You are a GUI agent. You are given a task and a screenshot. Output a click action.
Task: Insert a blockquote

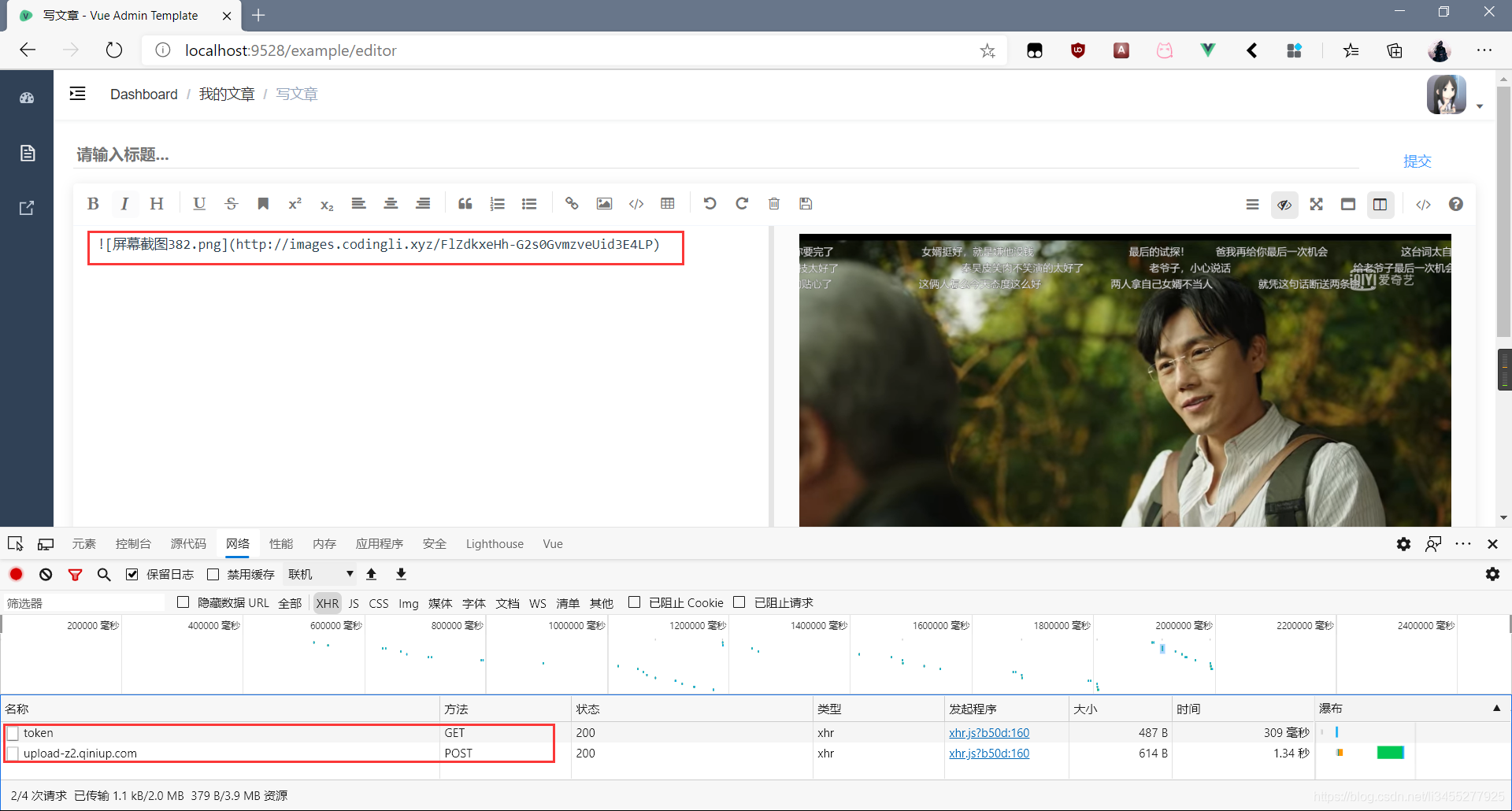(x=465, y=204)
